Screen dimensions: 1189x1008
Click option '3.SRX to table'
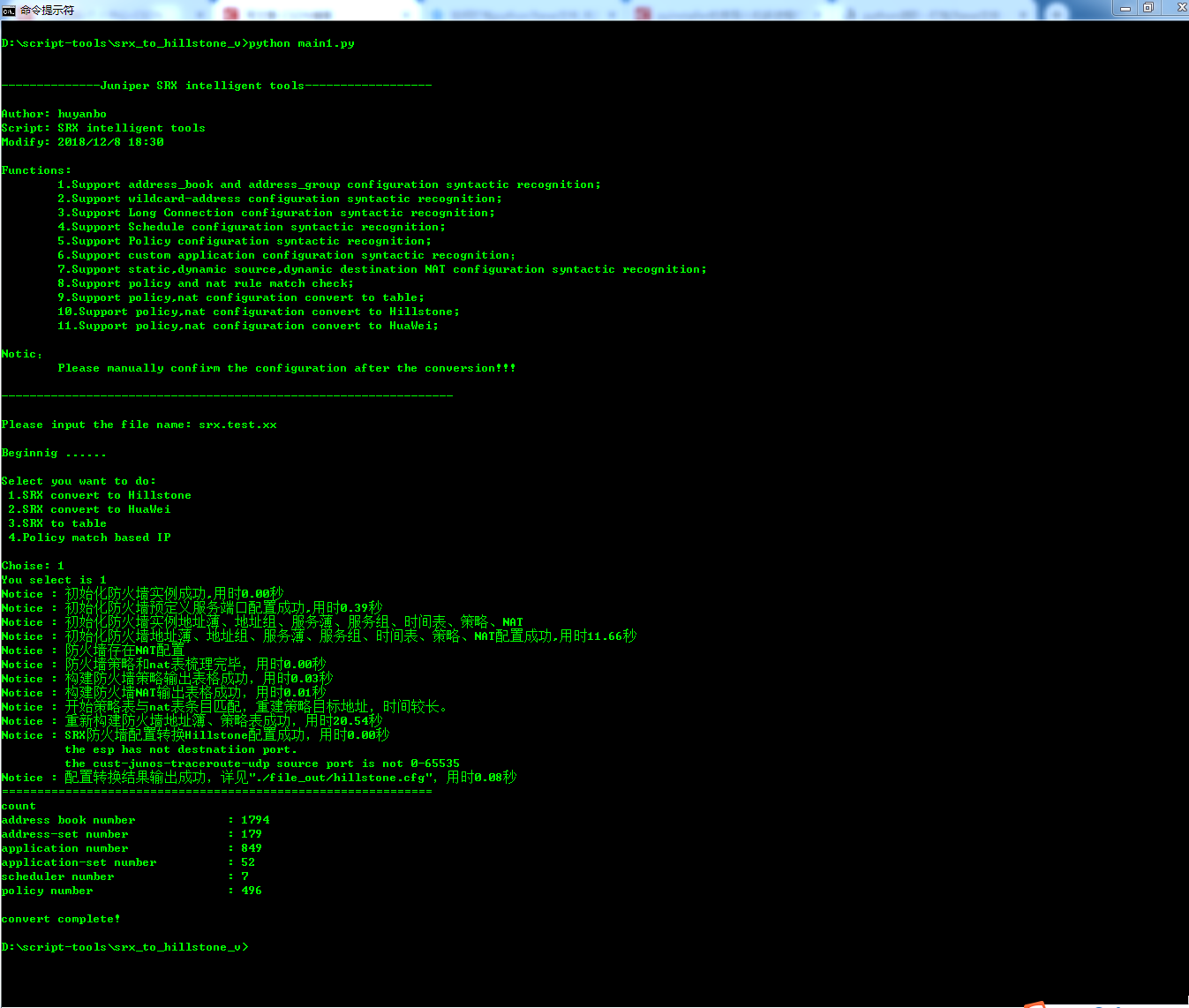[x=57, y=523]
